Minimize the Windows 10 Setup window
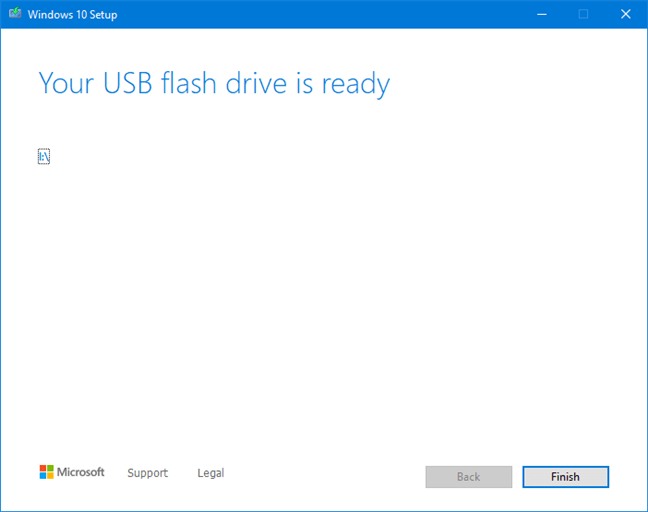The width and height of the screenshot is (648, 512). point(542,14)
